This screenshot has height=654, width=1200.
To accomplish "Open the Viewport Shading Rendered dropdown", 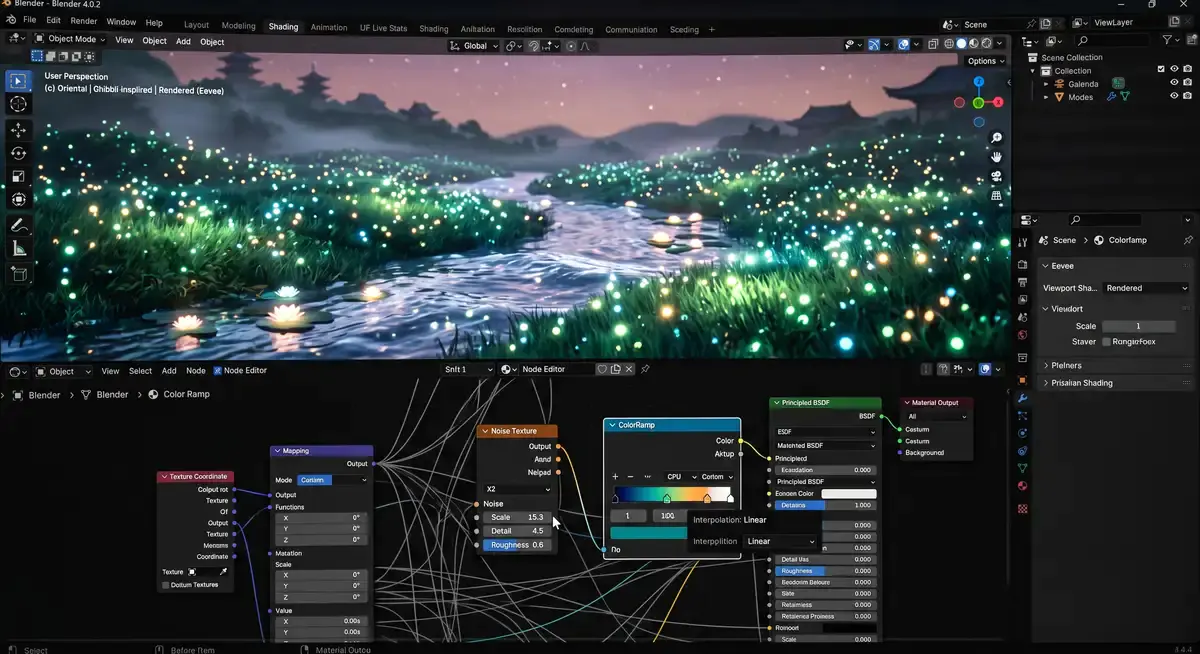I will [1146, 288].
